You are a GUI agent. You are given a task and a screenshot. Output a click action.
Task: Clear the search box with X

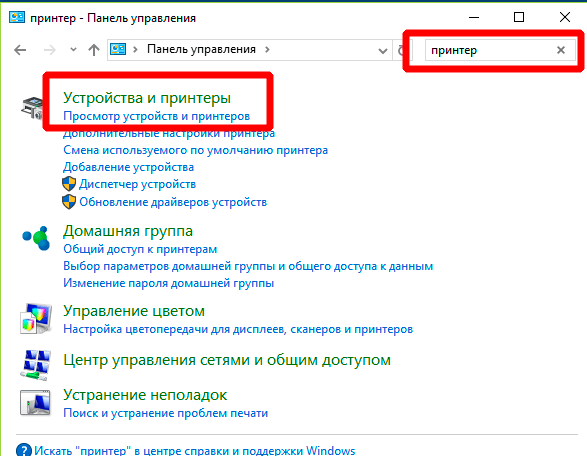tap(561, 50)
